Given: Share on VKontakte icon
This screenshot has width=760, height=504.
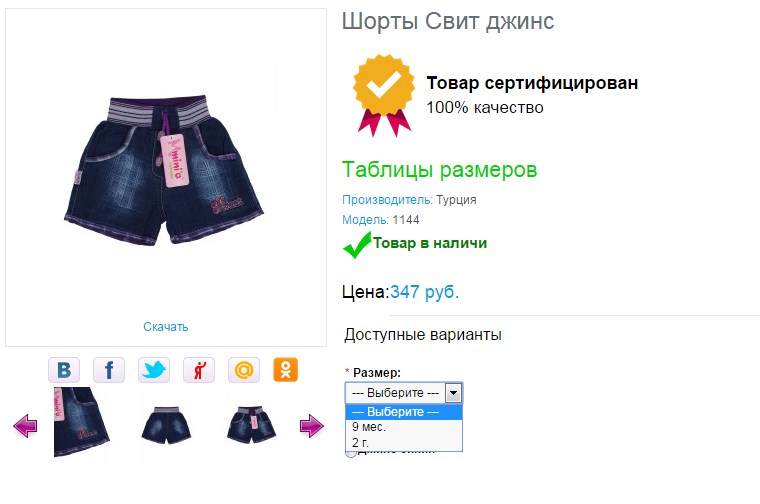Looking at the screenshot, I should [64, 370].
